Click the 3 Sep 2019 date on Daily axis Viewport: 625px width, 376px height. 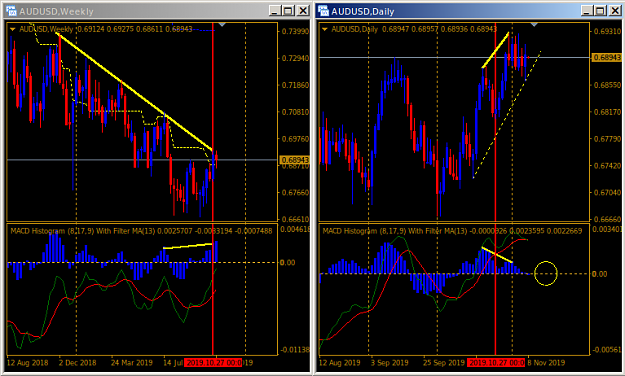pyautogui.click(x=389, y=363)
